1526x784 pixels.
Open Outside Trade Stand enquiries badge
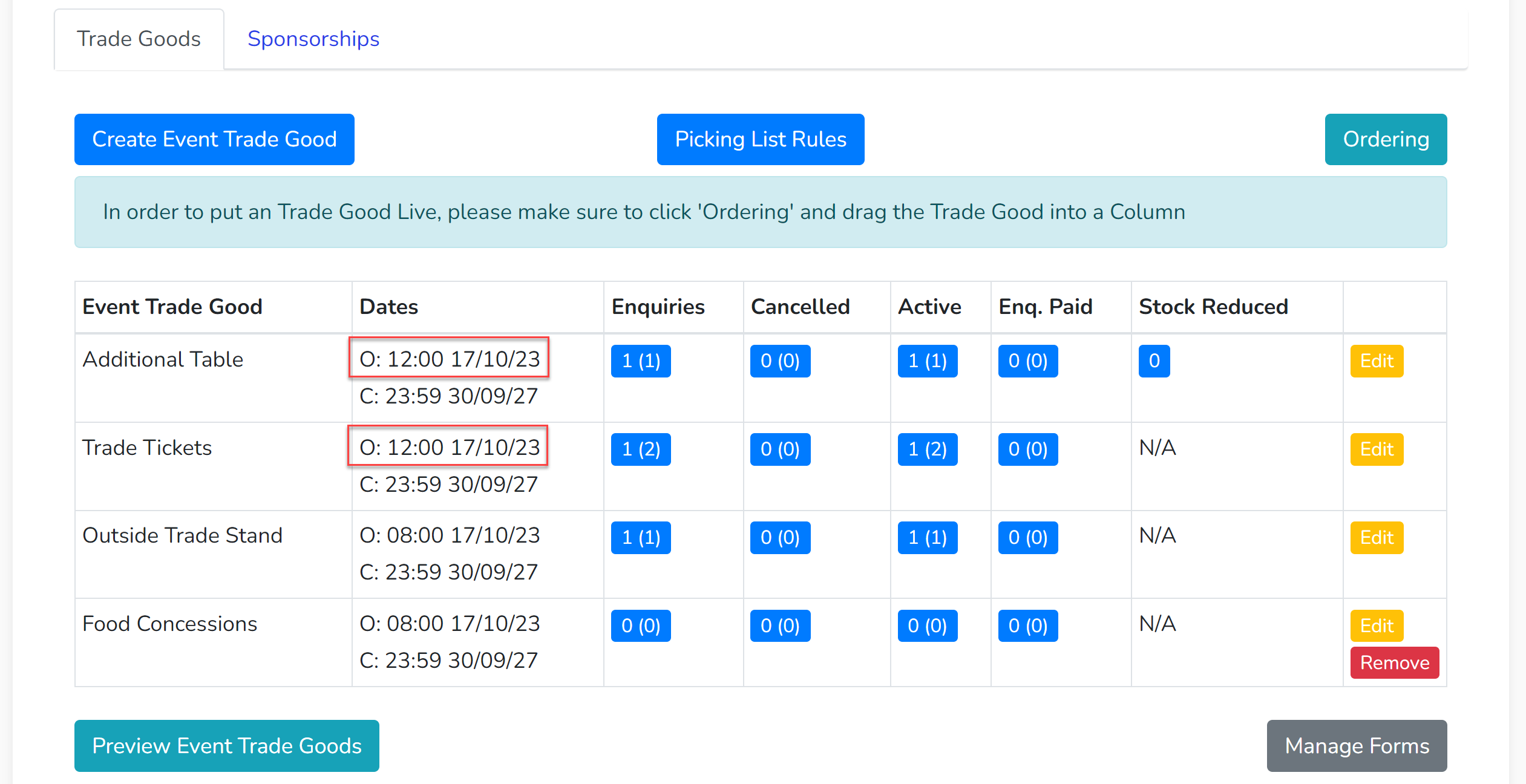(641, 538)
